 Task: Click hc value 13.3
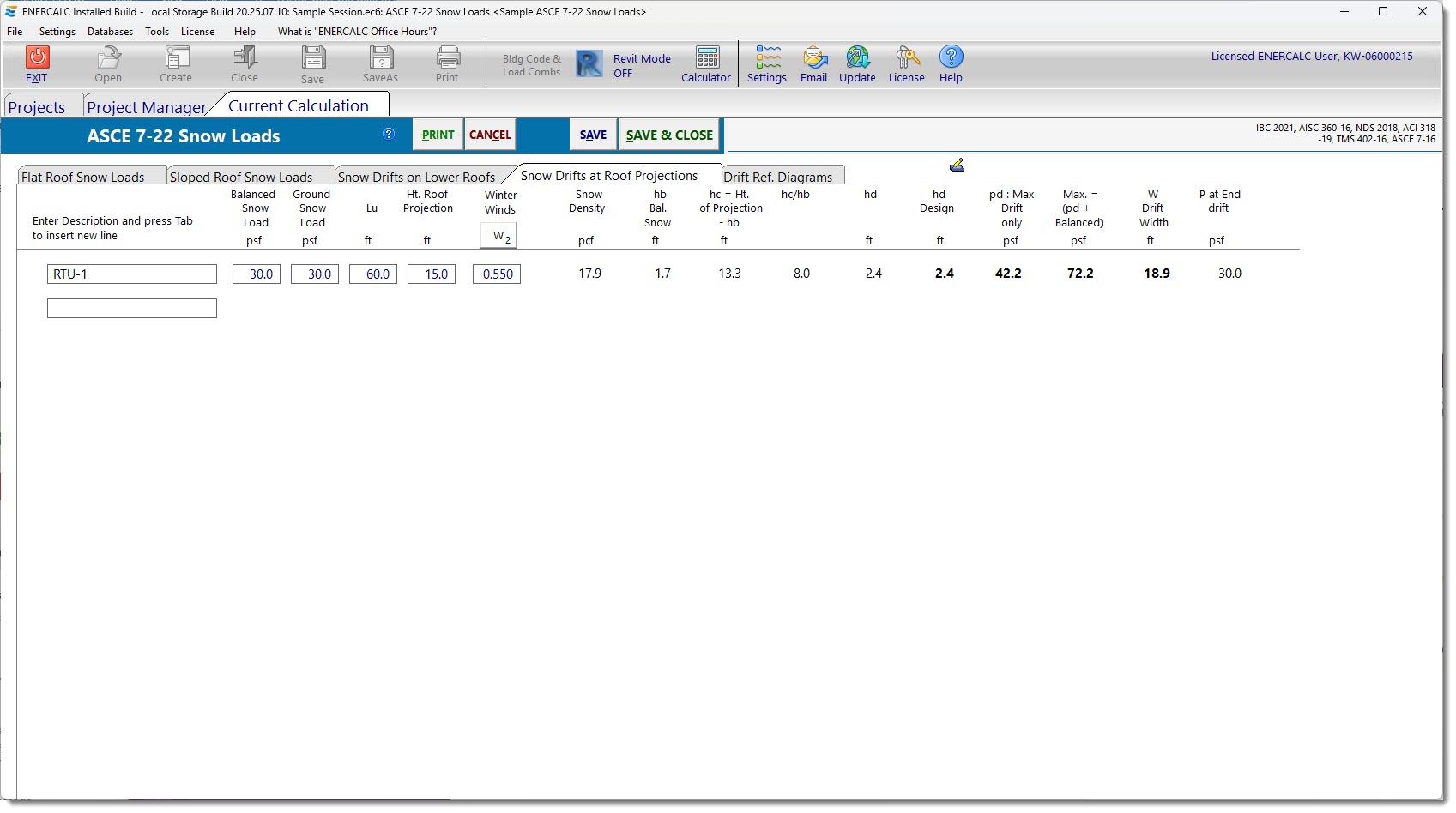[730, 274]
